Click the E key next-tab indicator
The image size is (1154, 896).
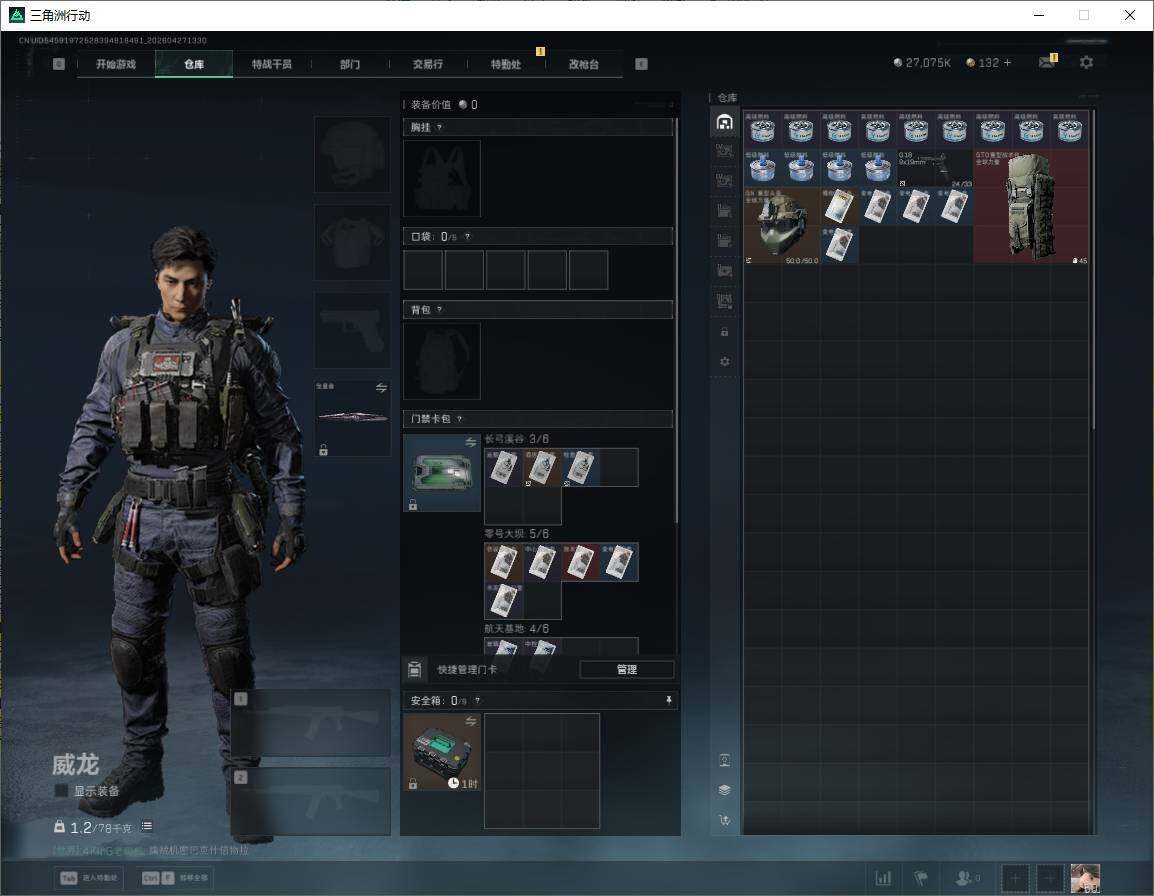(x=641, y=64)
